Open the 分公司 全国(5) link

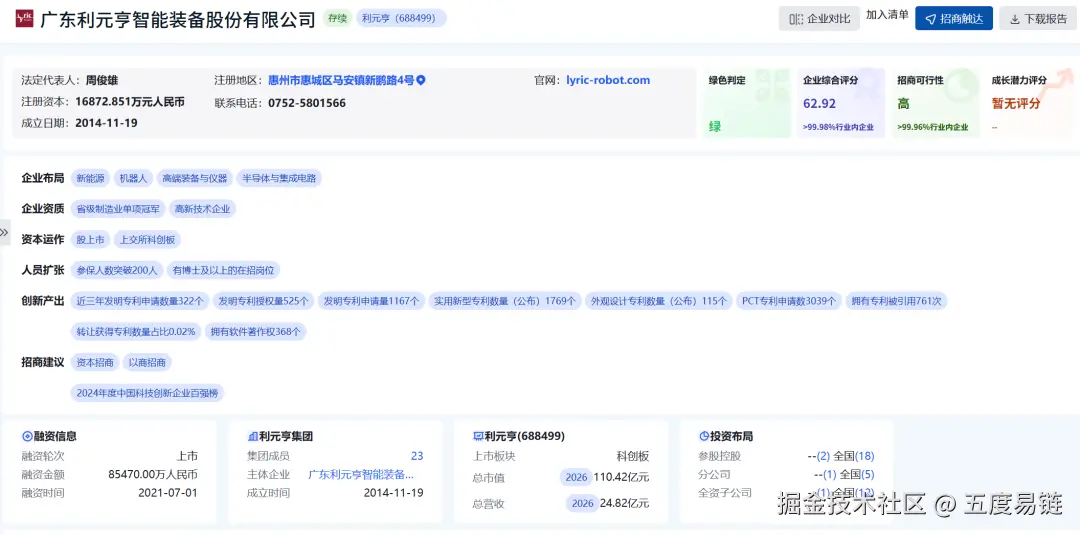pyautogui.click(x=857, y=474)
